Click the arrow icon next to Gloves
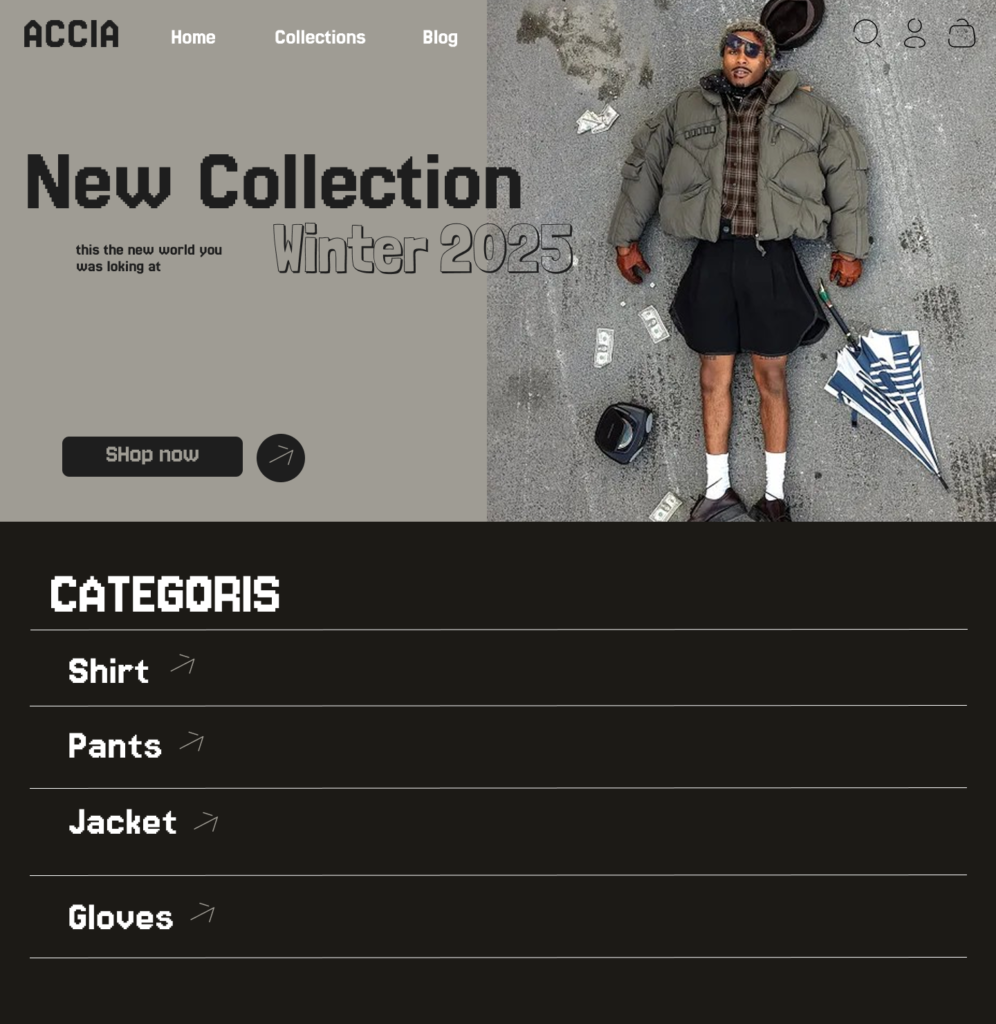The height and width of the screenshot is (1024, 996). [202, 912]
